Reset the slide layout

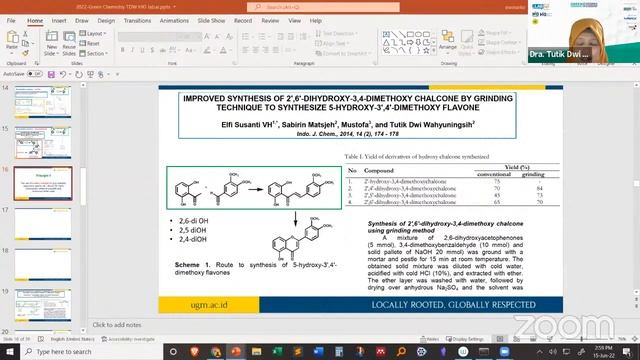coord(90,43)
